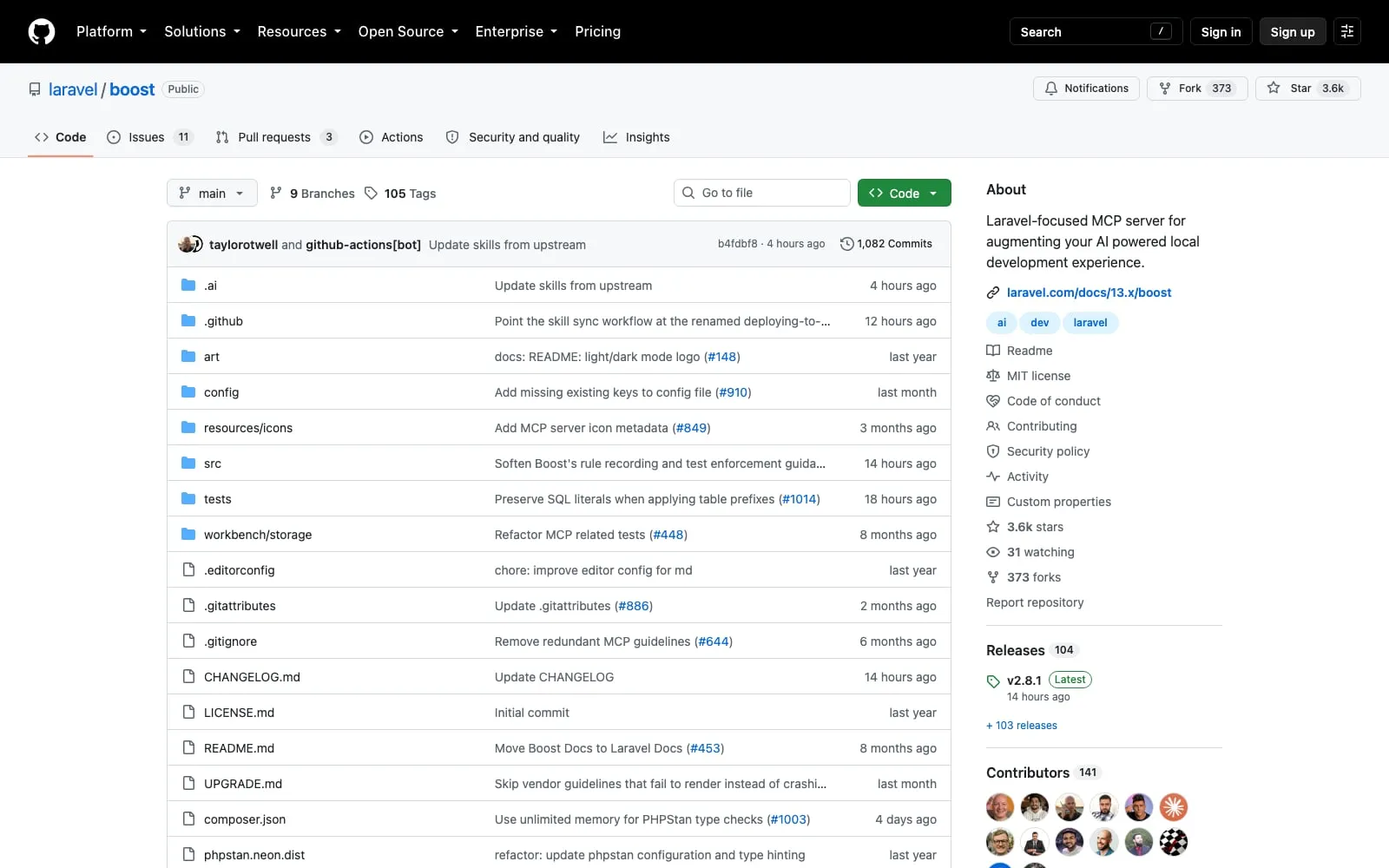This screenshot has width=1389, height=868.
Task: Click the composer.json file icon
Action: point(188,819)
